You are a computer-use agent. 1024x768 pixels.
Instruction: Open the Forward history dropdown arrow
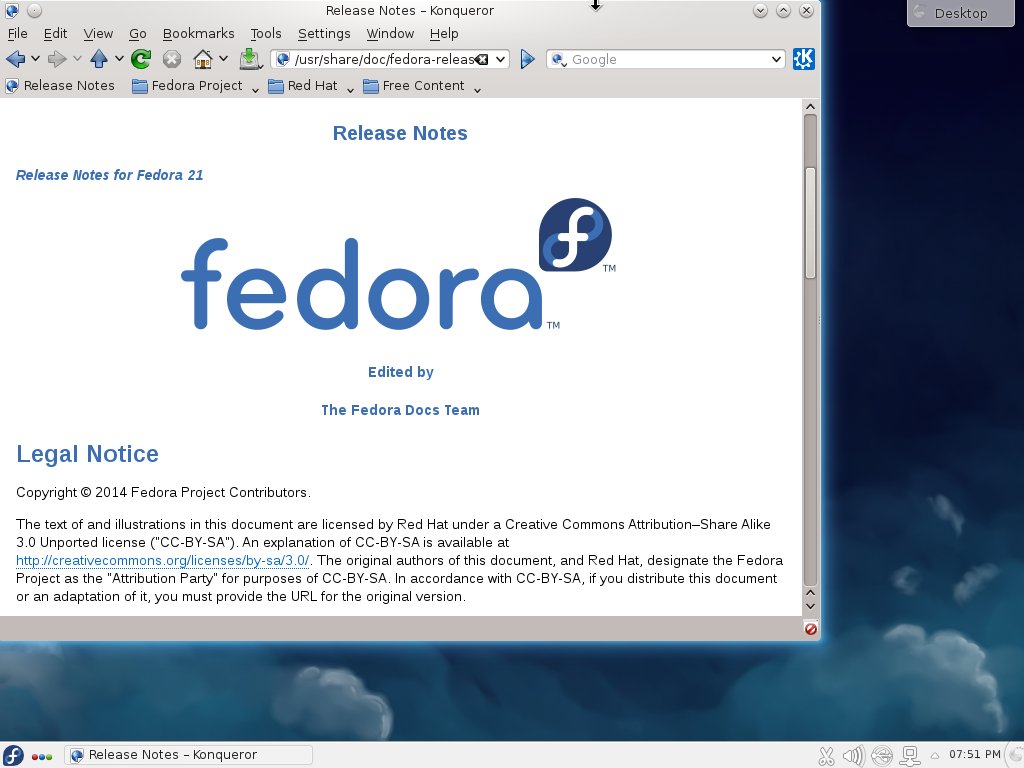point(77,59)
